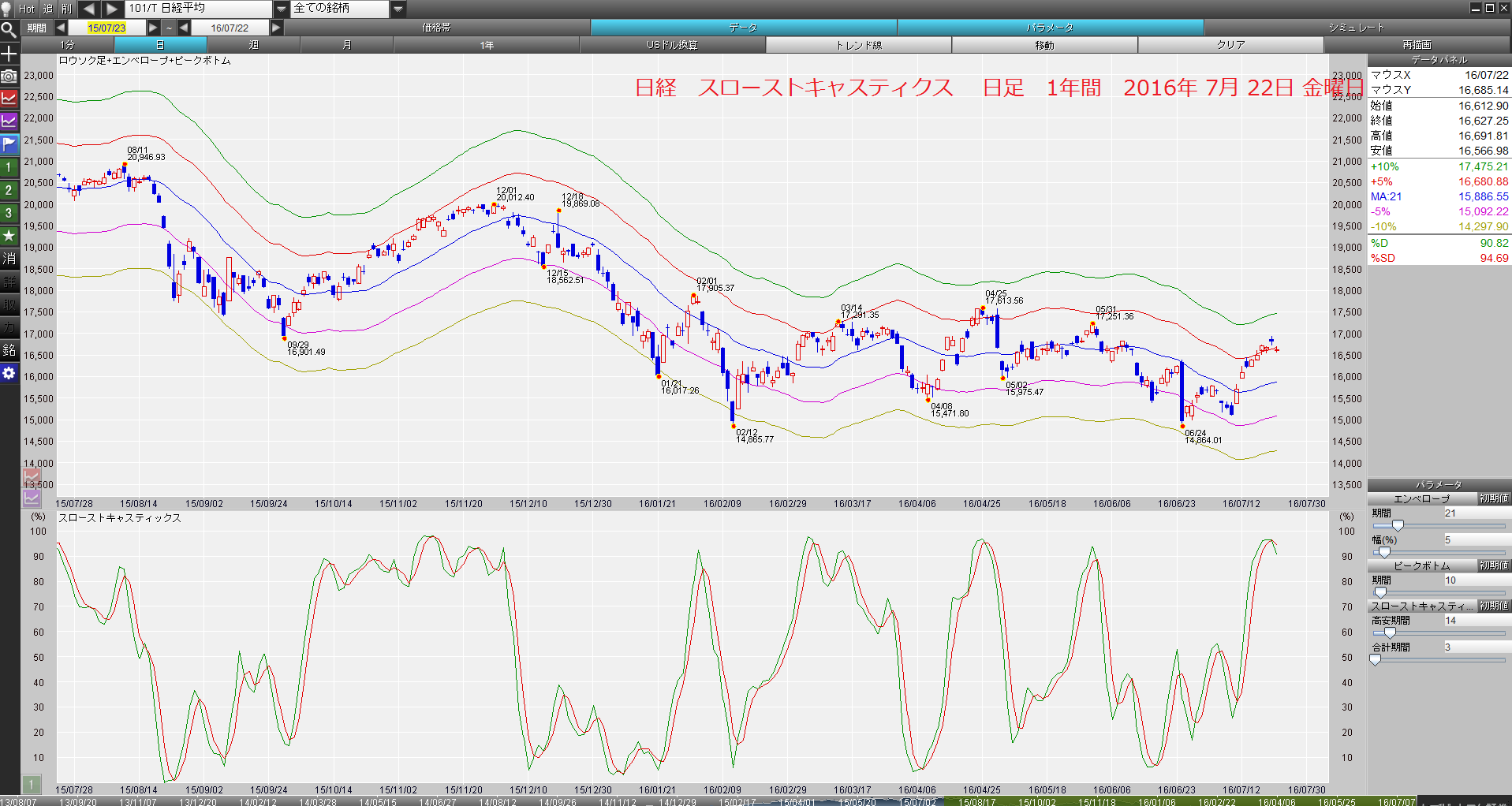
Task: Click the magnifying glass search icon
Action: pos(9,31)
